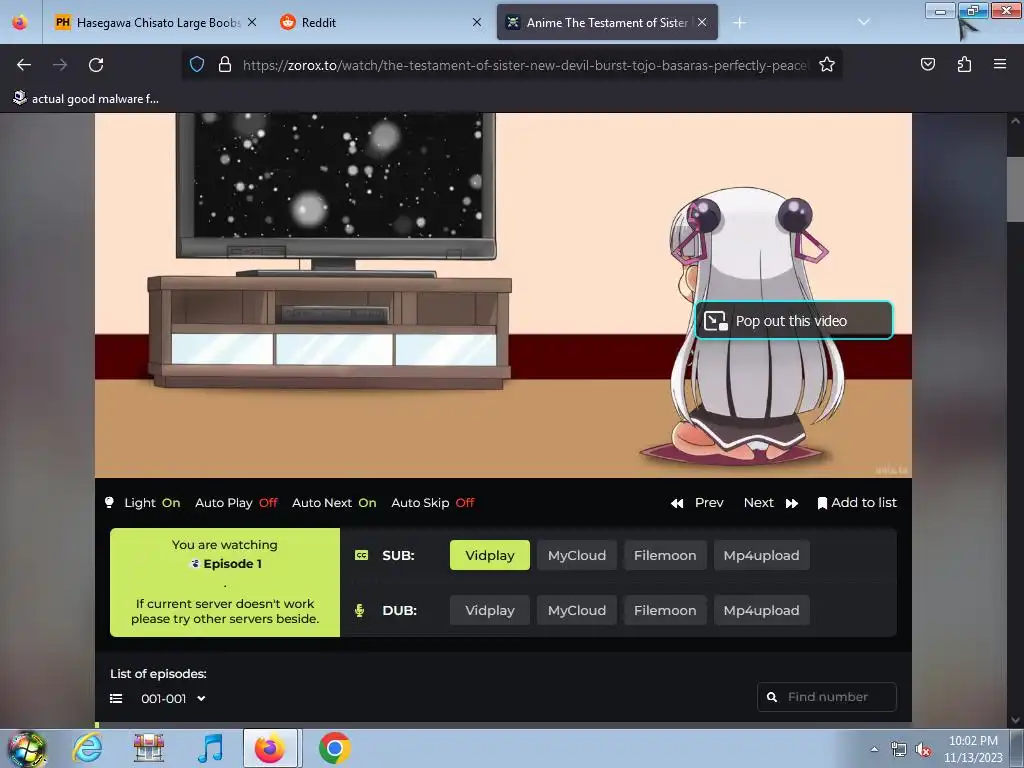
Task: Click the muted volume tray icon
Action: (x=923, y=750)
